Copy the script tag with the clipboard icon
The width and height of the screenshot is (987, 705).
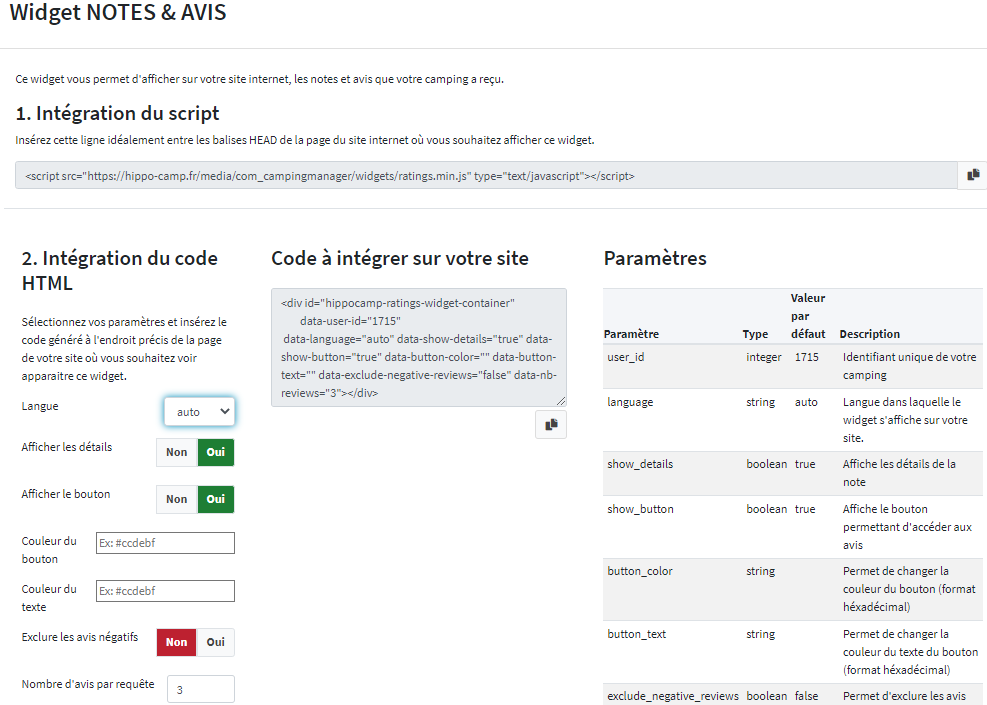[973, 175]
